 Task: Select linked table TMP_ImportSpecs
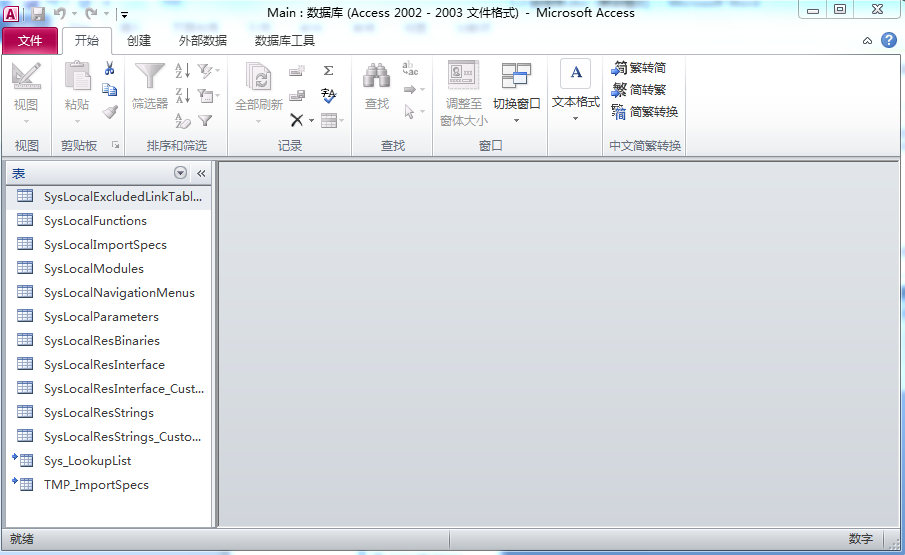(109, 485)
